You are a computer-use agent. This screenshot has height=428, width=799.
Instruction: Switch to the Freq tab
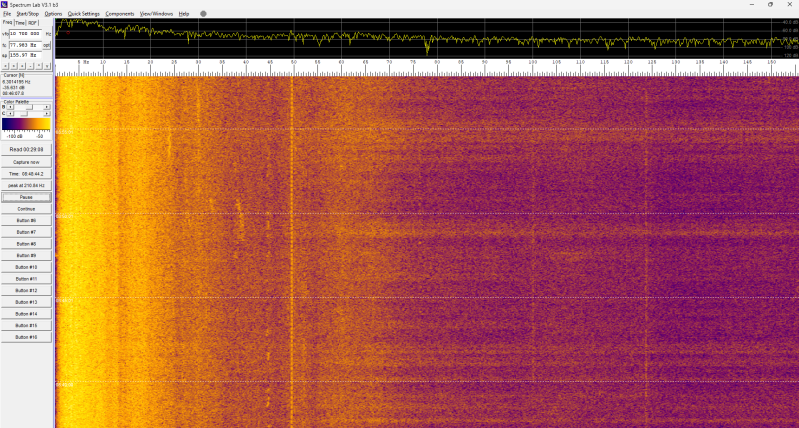[7, 22]
